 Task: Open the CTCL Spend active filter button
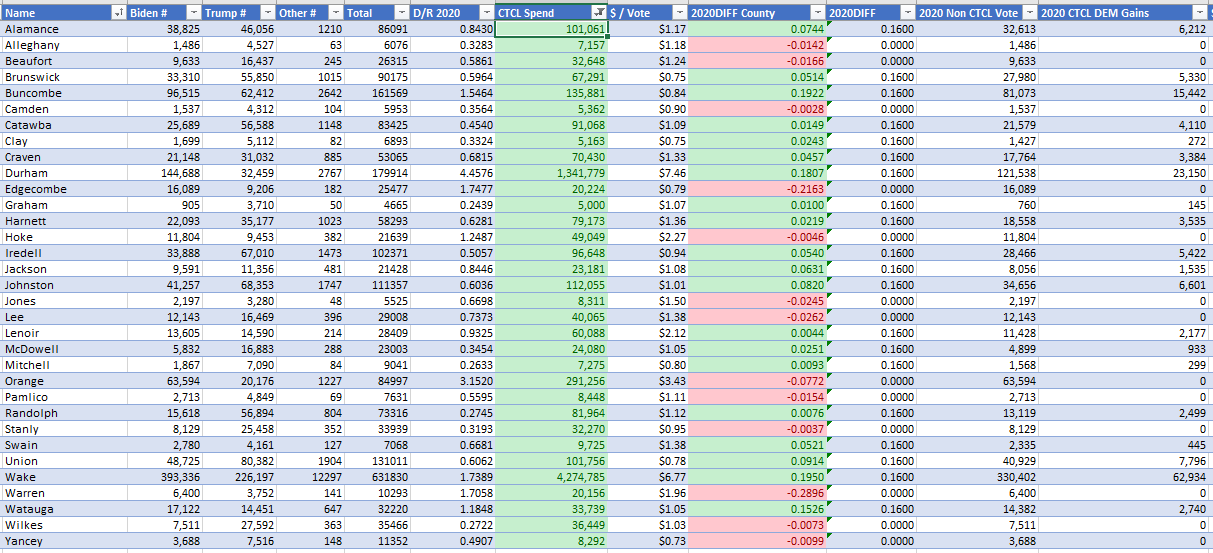(x=599, y=13)
